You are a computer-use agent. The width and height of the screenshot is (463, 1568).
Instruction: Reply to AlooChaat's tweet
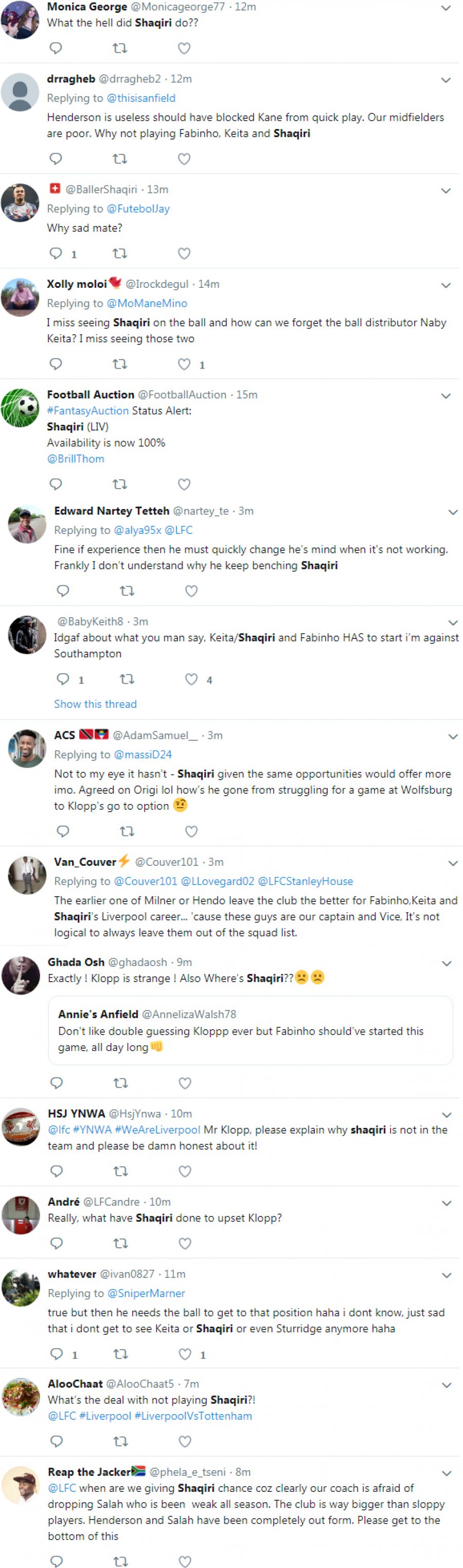pyautogui.click(x=57, y=1441)
